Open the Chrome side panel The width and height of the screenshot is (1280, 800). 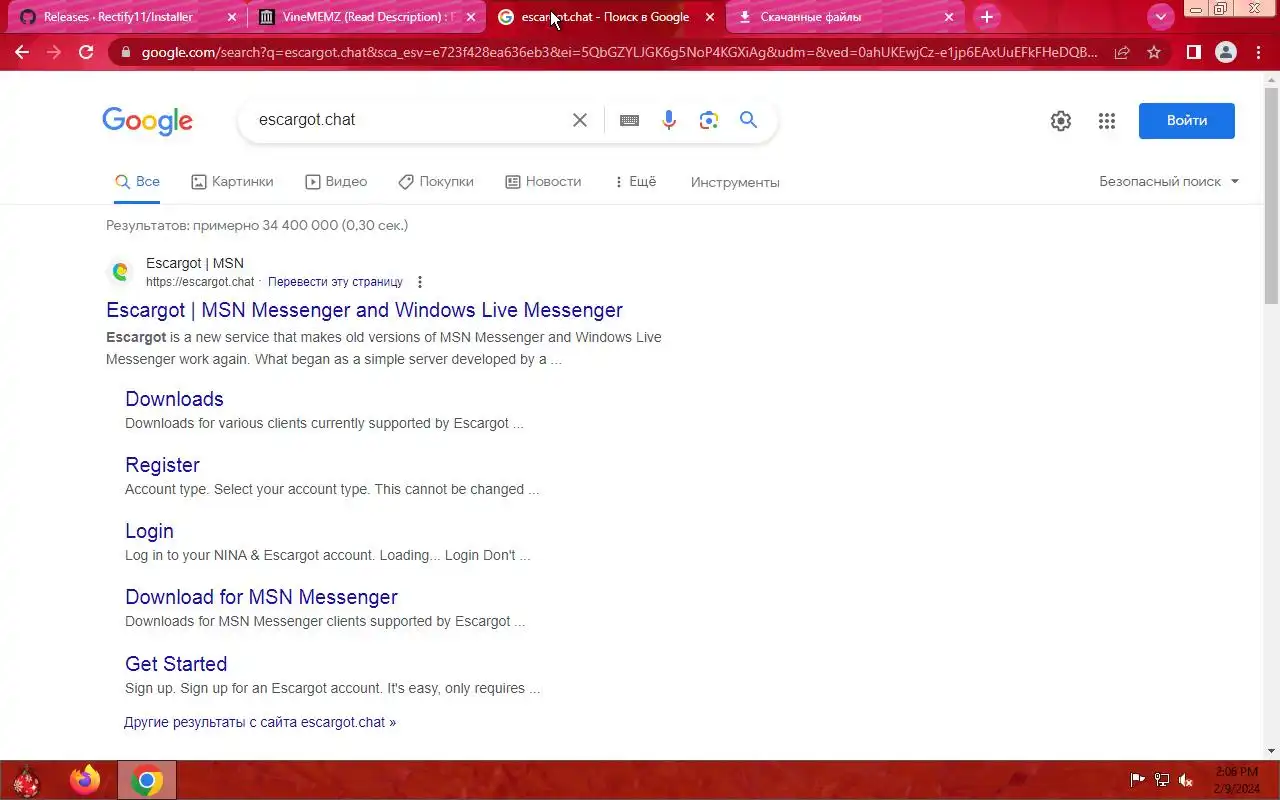click(x=1193, y=52)
